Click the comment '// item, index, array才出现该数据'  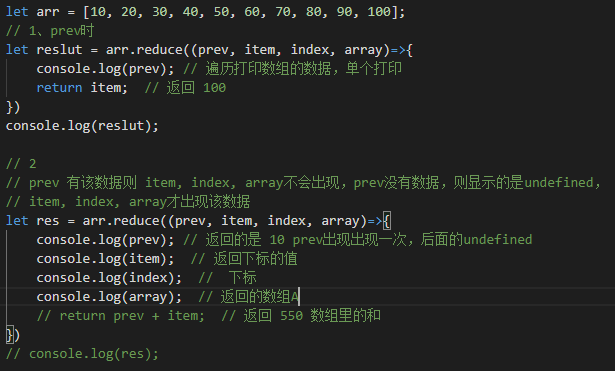(x=128, y=202)
